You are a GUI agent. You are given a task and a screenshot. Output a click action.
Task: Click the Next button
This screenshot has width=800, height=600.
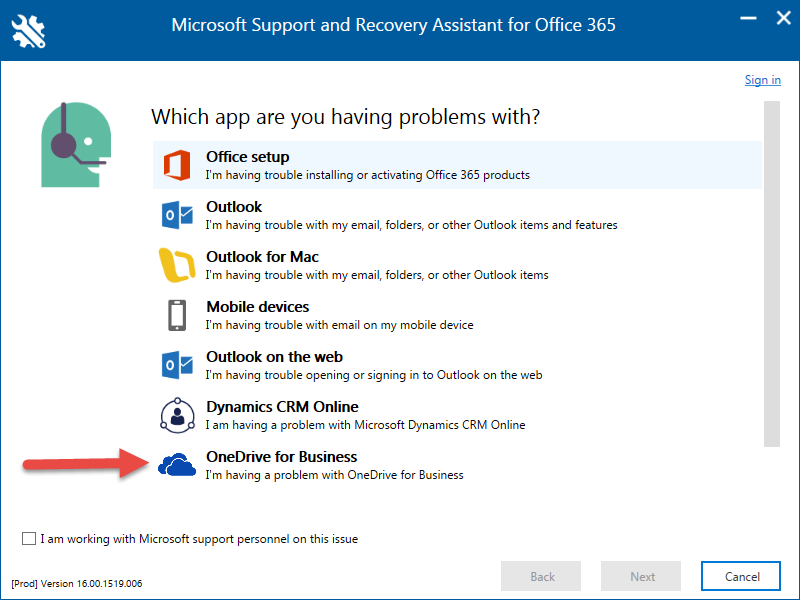pyautogui.click(x=641, y=576)
